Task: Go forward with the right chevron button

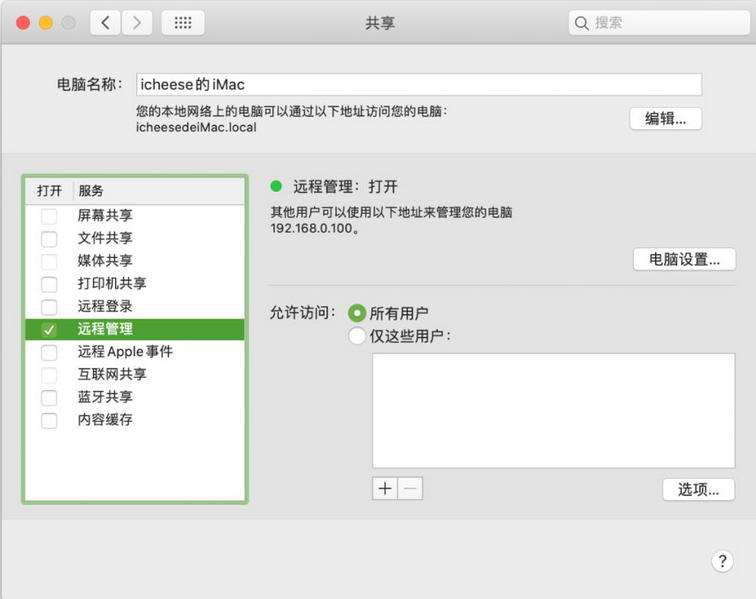Action: click(137, 23)
